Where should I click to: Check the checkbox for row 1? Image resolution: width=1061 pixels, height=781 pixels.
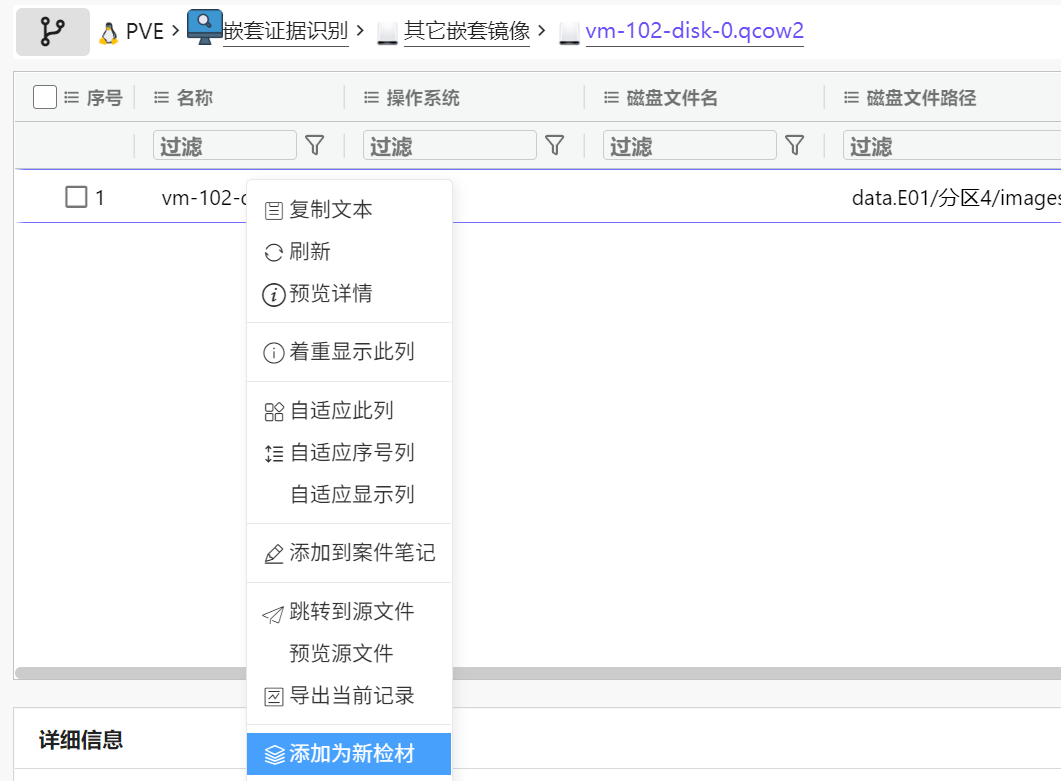click(76, 197)
